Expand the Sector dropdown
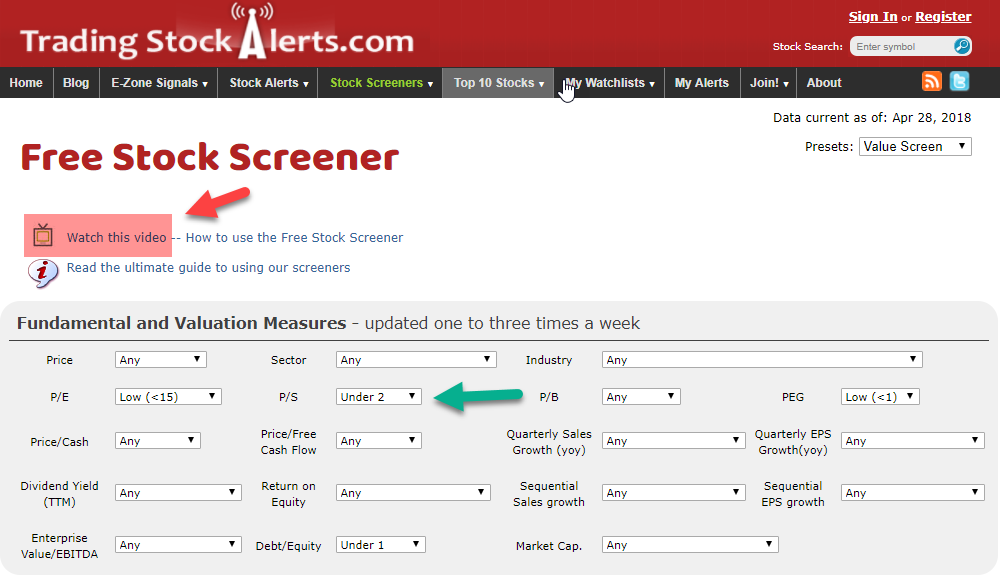This screenshot has width=1000, height=577. click(416, 360)
